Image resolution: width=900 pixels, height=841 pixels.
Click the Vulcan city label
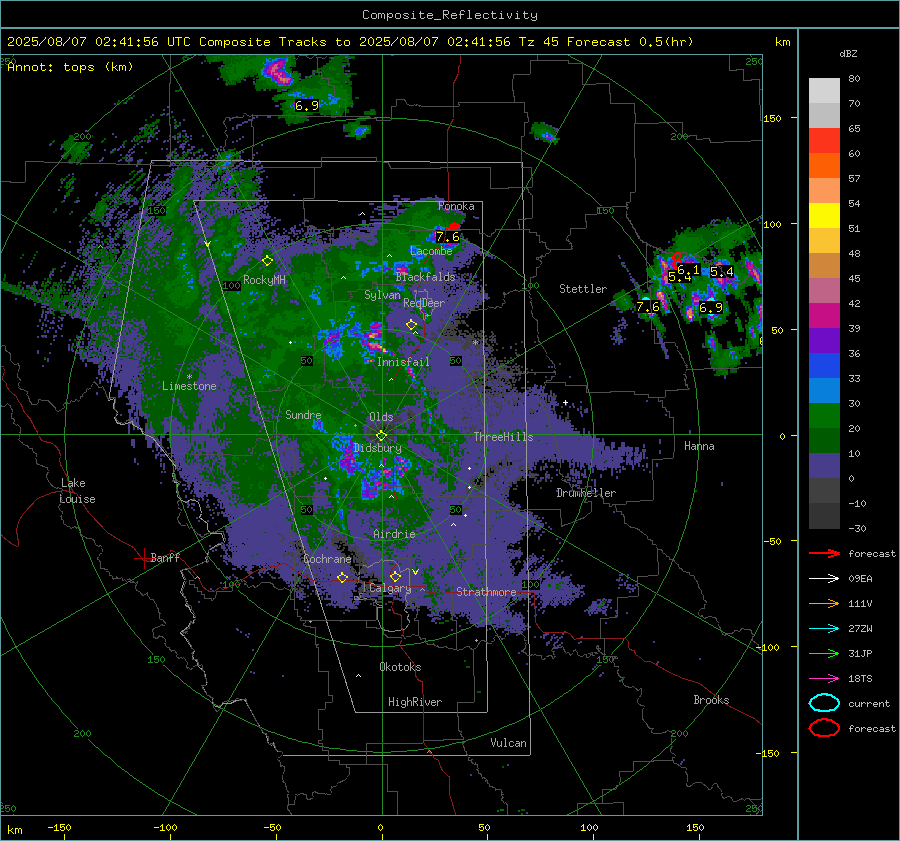tap(509, 743)
